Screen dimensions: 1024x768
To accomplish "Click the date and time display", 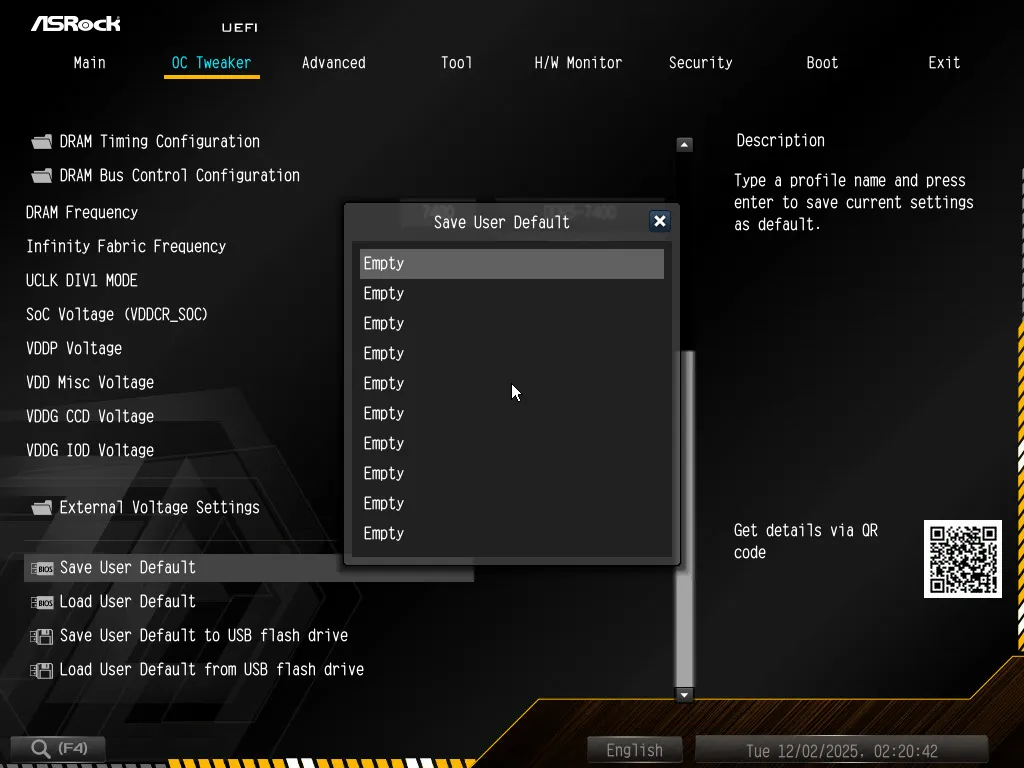I will pos(840,750).
